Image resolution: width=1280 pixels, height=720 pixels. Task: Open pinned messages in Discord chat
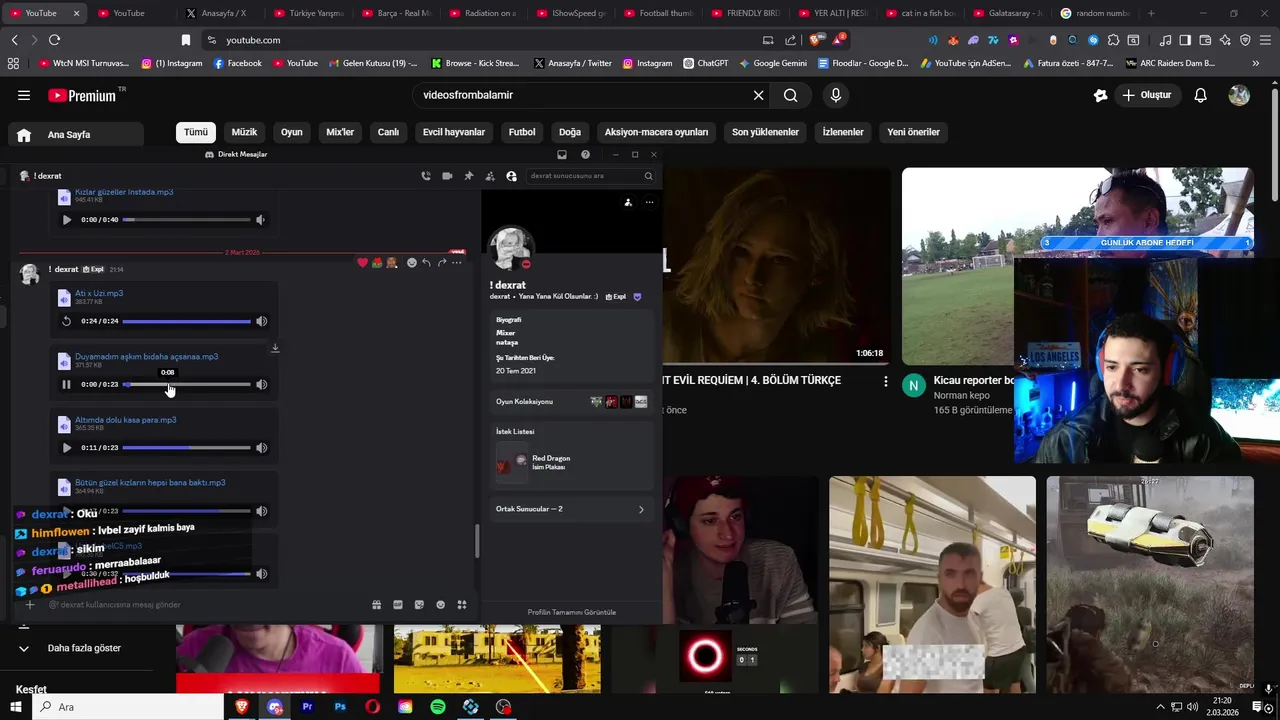click(468, 176)
